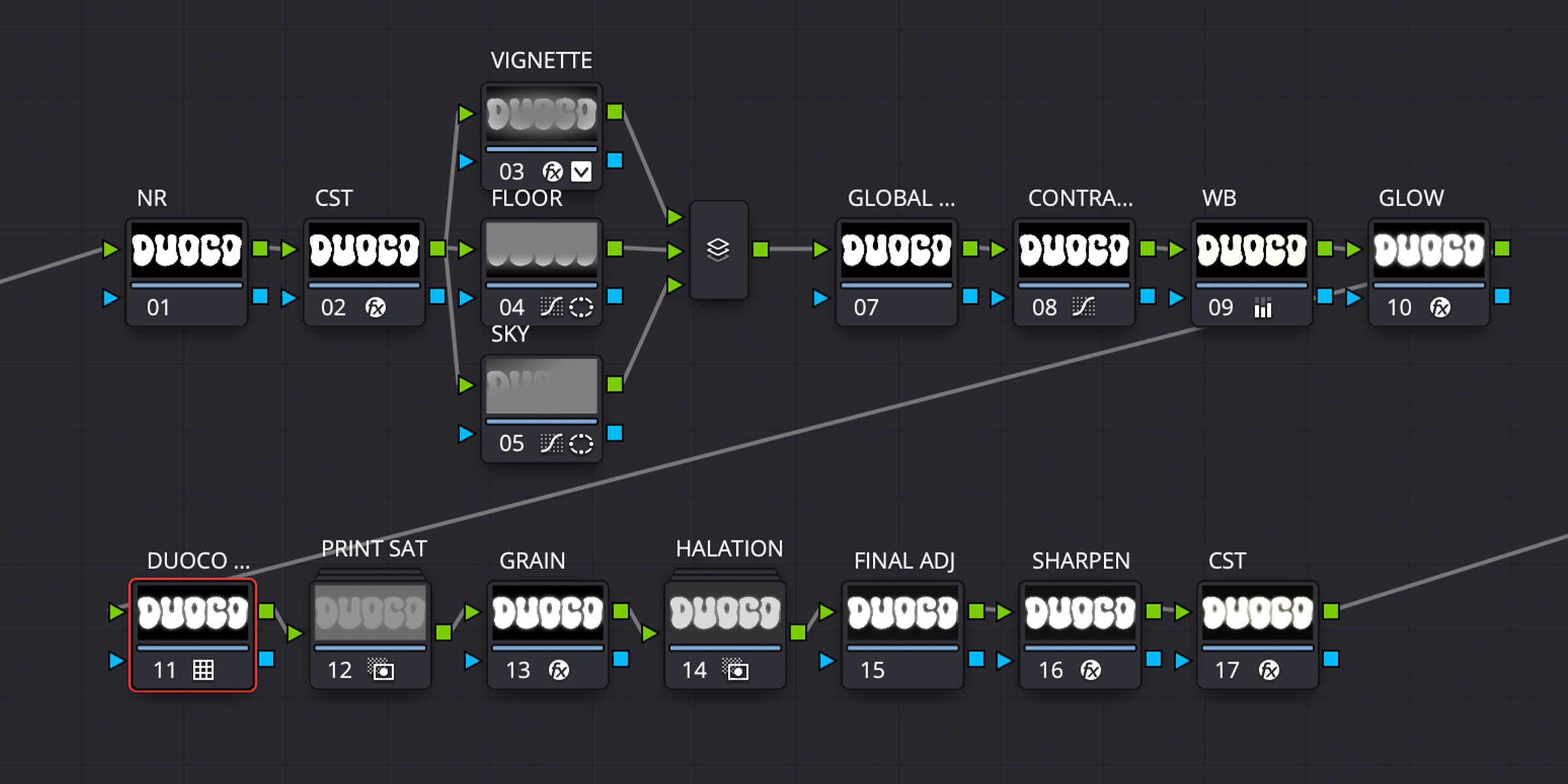
Task: Click the green output of the Layer Mixer
Action: [760, 249]
